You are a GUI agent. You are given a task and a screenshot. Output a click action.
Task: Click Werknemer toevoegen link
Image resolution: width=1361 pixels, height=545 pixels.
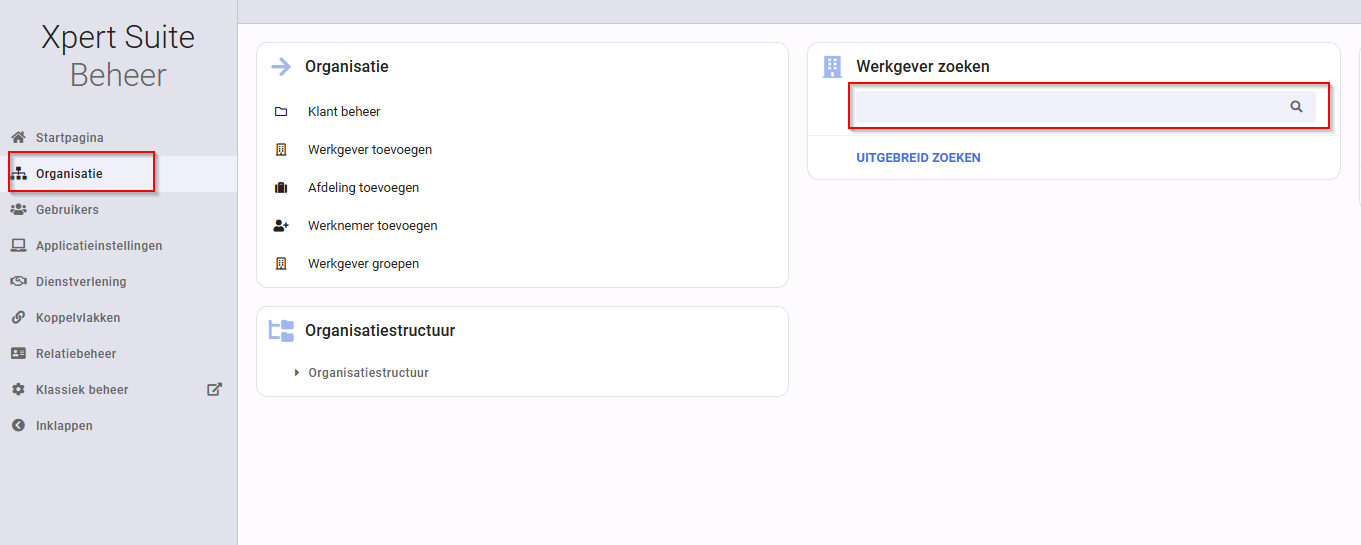373,226
